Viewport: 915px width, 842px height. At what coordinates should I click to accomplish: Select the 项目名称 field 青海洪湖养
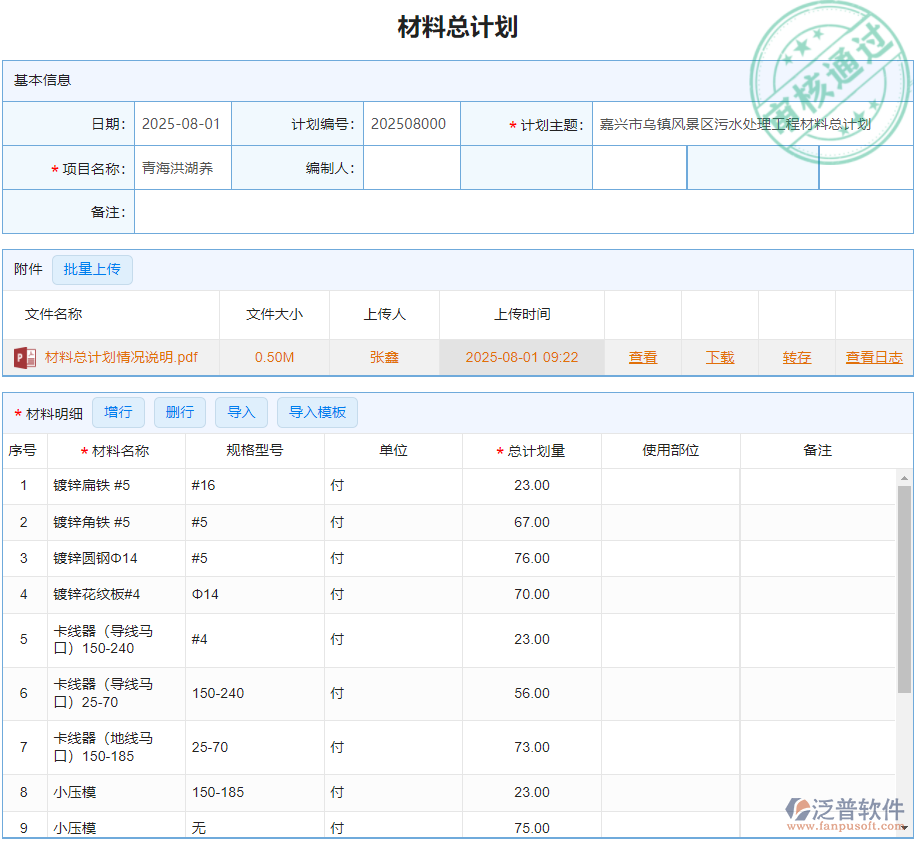click(182, 168)
